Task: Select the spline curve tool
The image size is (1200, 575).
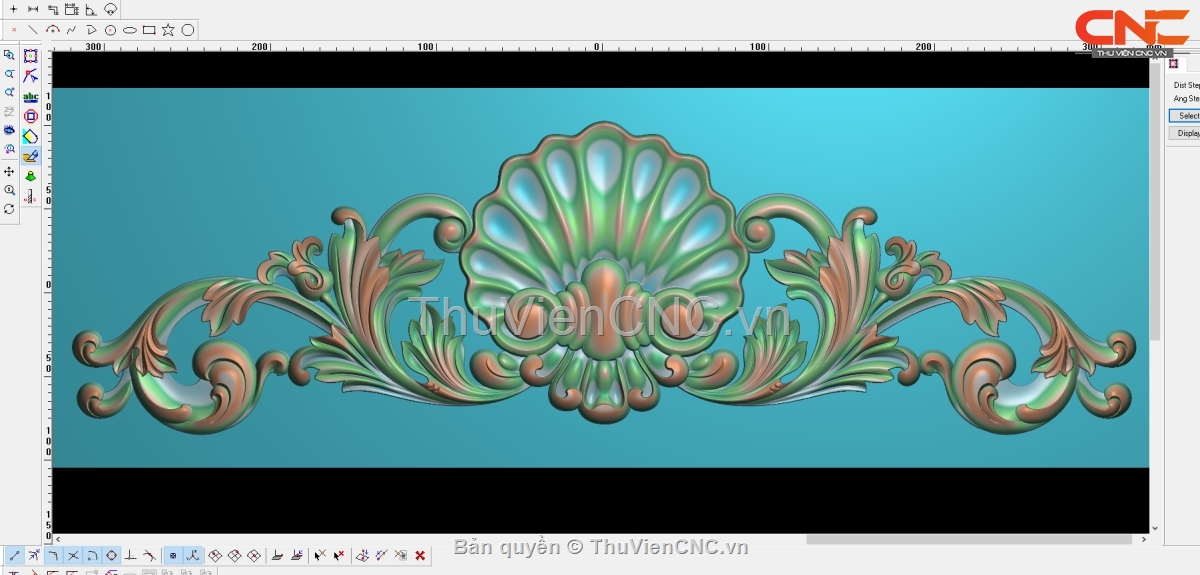Action: click(71, 30)
